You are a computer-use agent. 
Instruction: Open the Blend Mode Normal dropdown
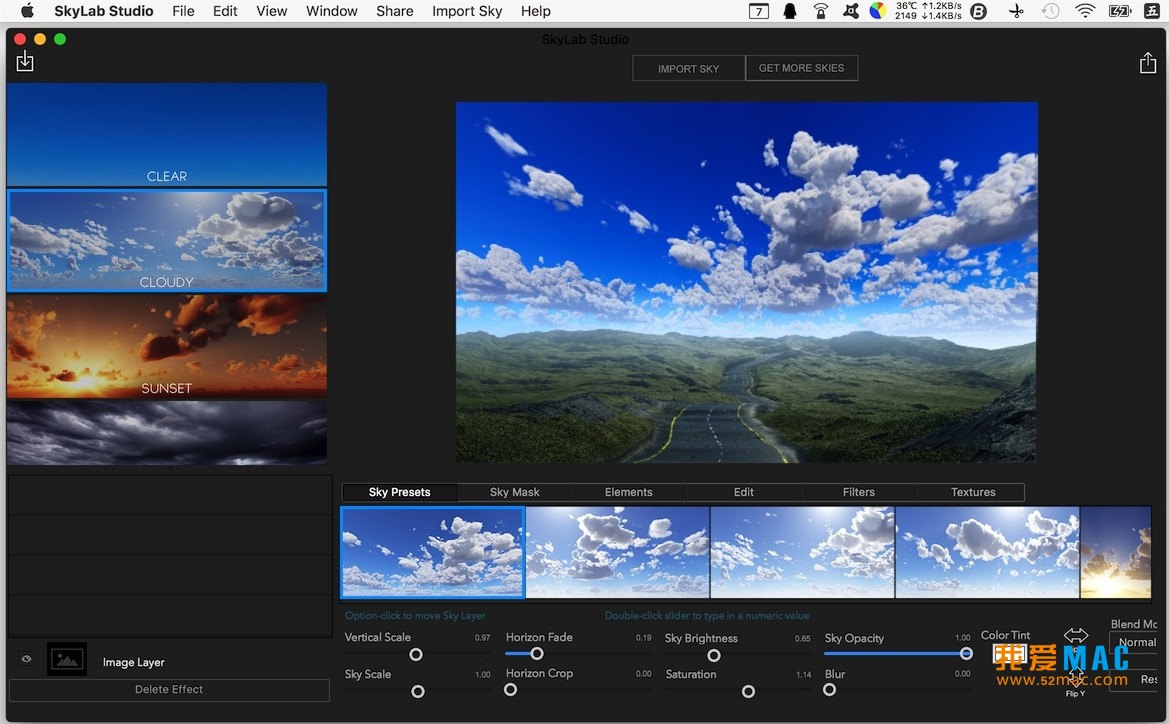pos(1135,642)
